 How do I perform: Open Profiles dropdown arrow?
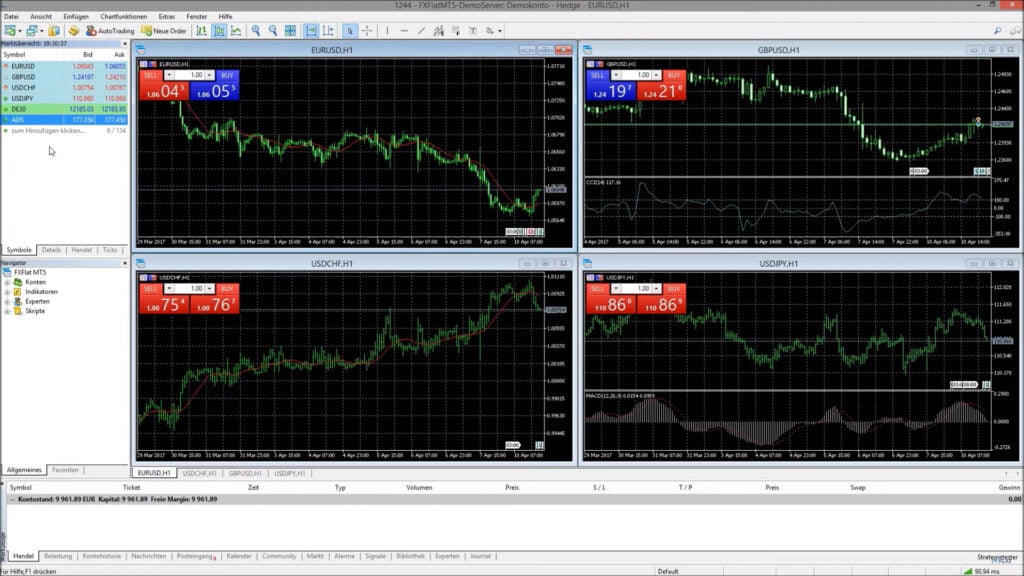click(x=41, y=31)
